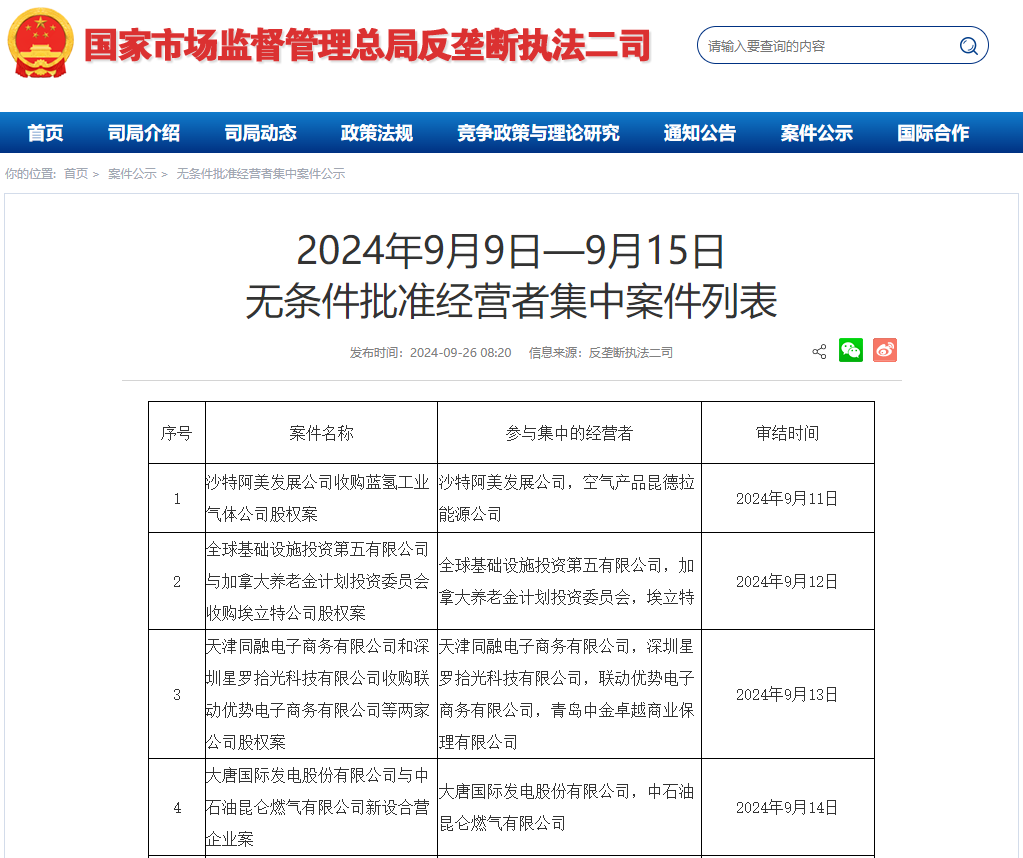Click the article title 无条件批准经营者集中案件列表

pos(511,301)
